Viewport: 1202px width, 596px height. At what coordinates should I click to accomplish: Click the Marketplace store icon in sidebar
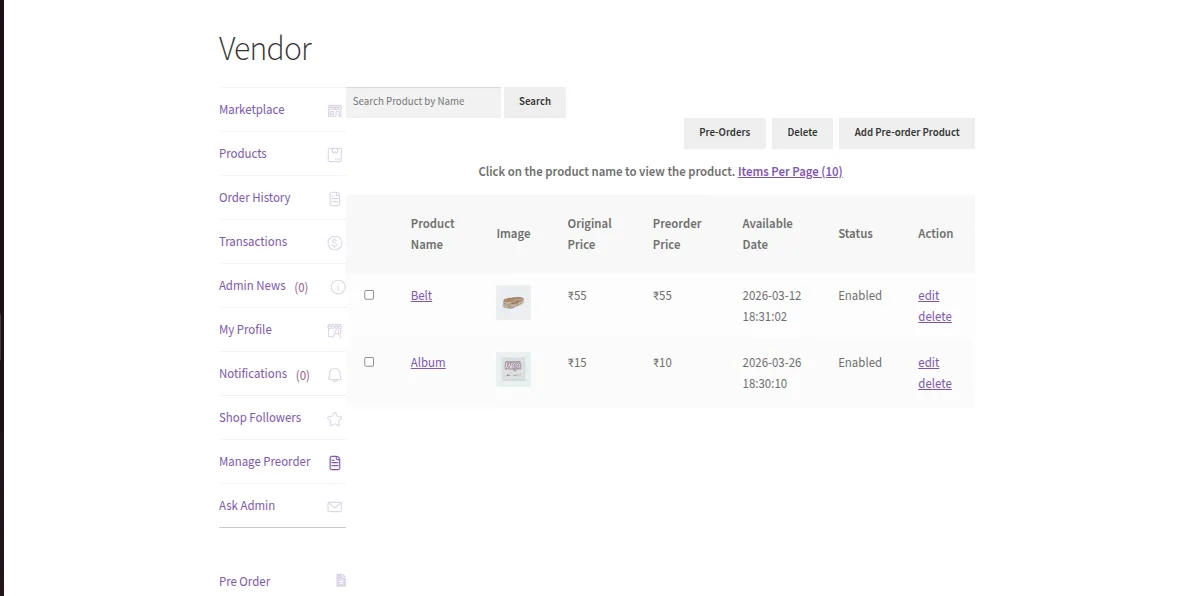335,111
